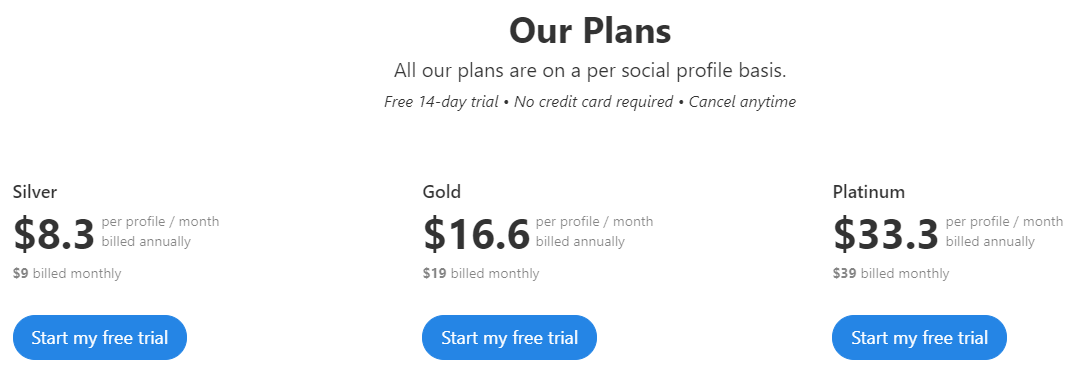
Task: Click Silver's billed annually label
Action: point(146,242)
